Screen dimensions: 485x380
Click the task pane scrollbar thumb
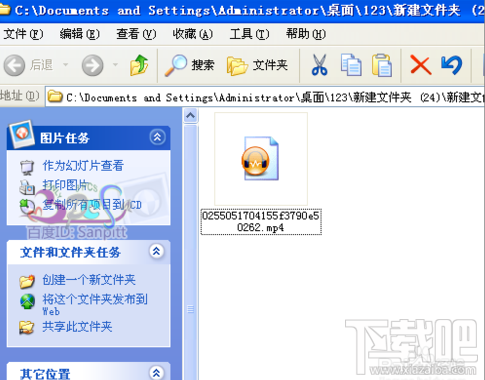190,252
